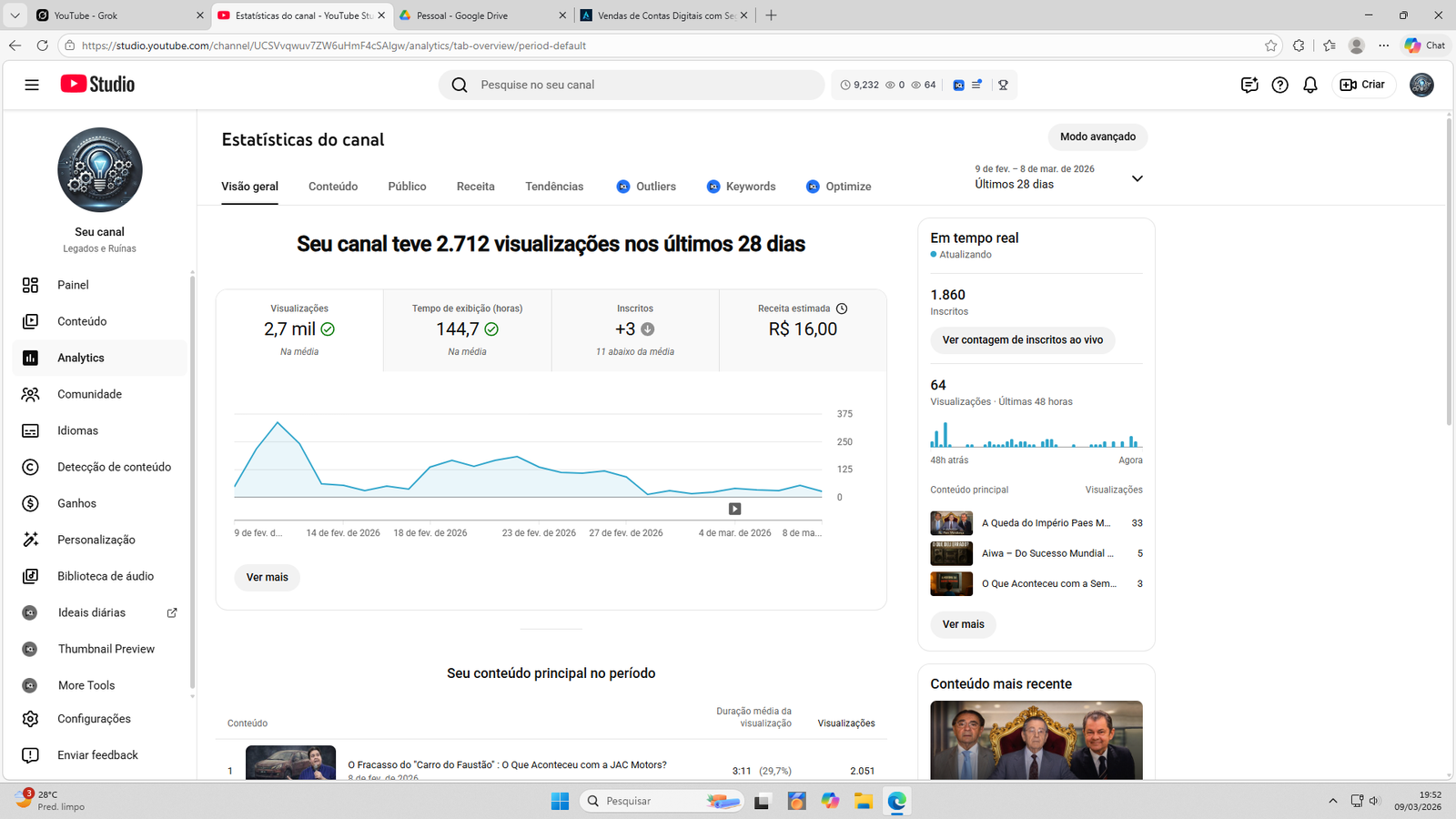Viewport: 1456px width, 819px height.
Task: Show hidden system tray icons chevron
Action: pyautogui.click(x=1332, y=801)
